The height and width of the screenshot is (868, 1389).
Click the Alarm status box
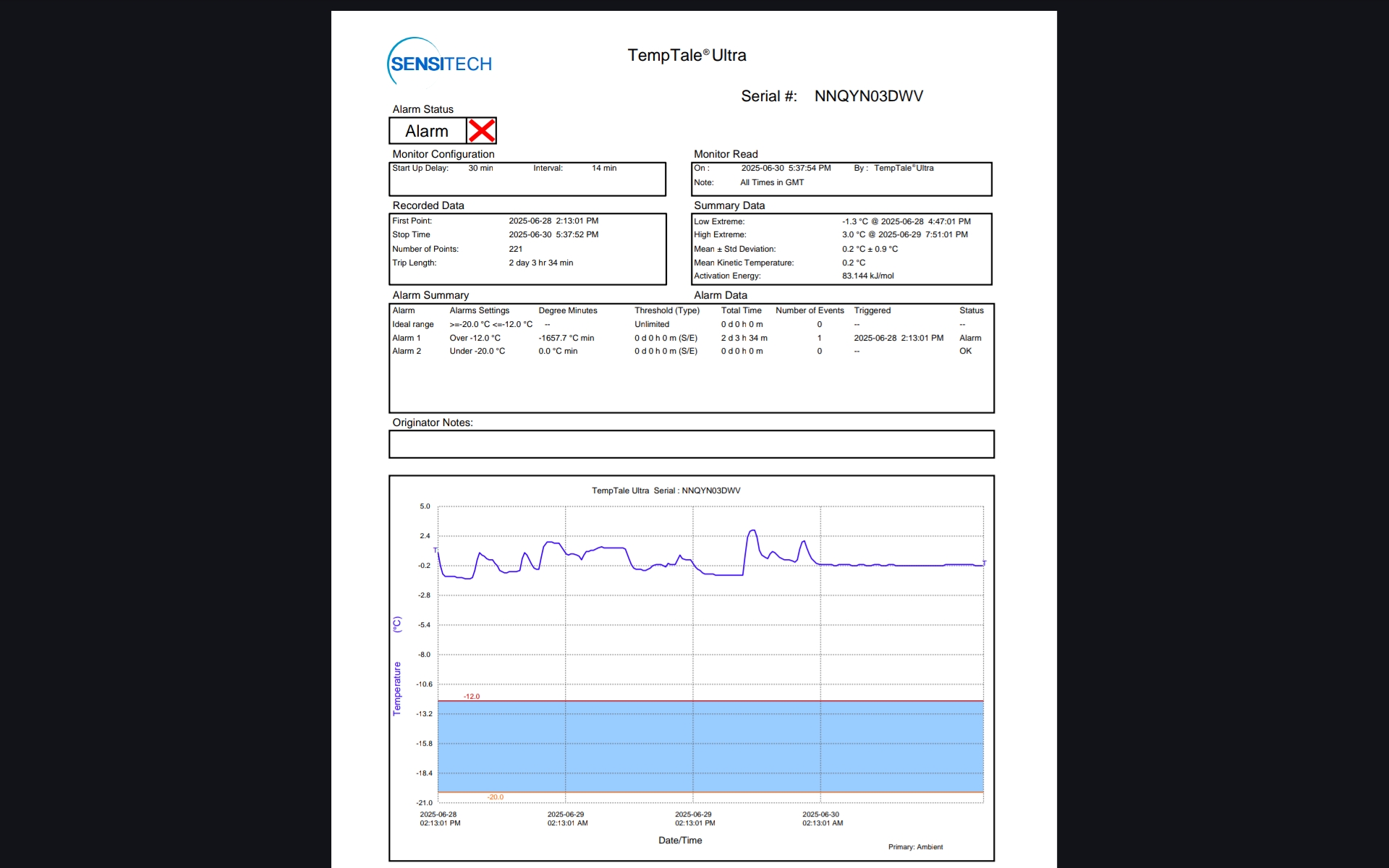coord(428,131)
